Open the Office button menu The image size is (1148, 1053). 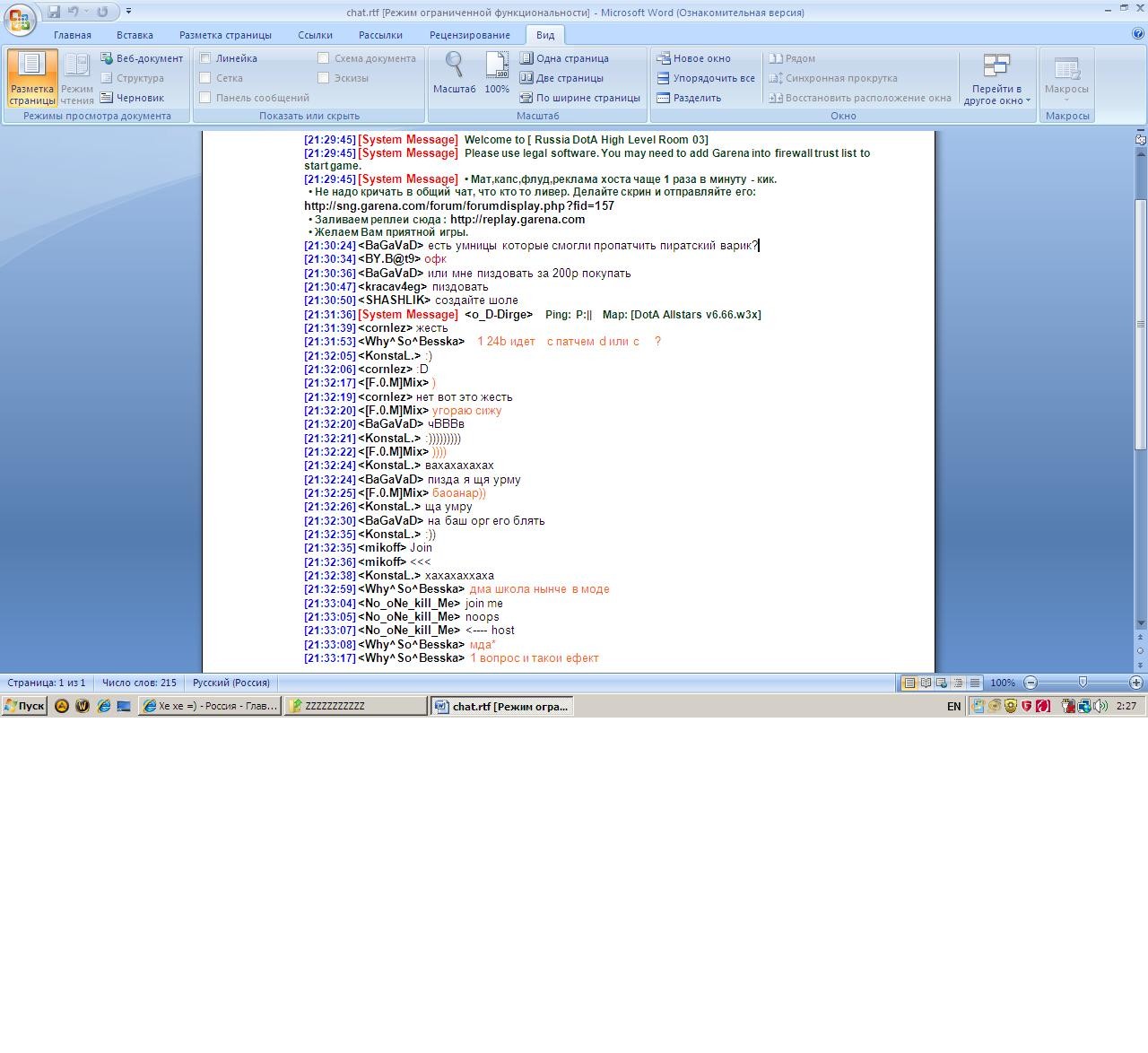click(x=20, y=19)
